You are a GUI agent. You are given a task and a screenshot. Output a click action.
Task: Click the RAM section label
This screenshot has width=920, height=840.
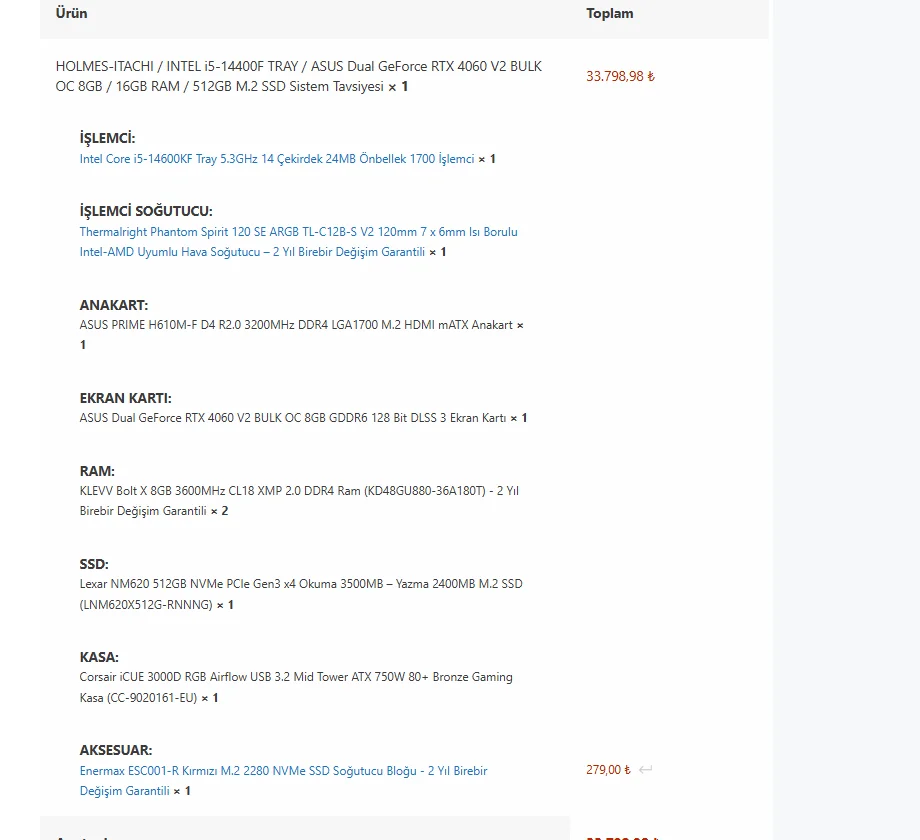(x=97, y=471)
